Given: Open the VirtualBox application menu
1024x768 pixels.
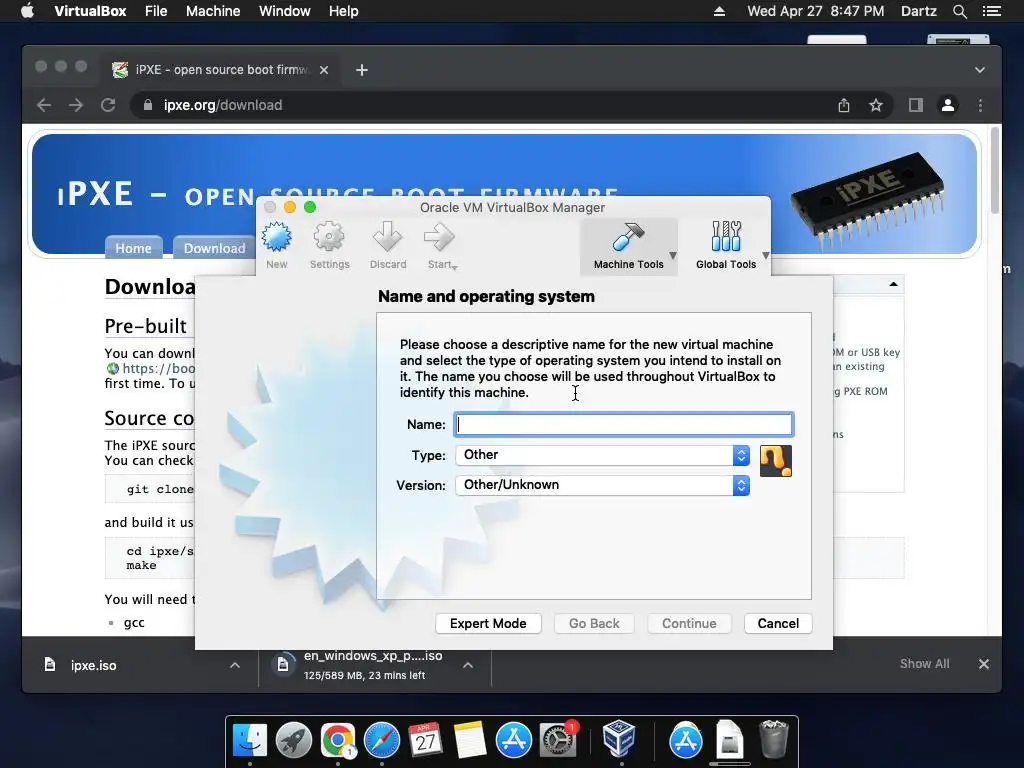Looking at the screenshot, I should pyautogui.click(x=90, y=11).
